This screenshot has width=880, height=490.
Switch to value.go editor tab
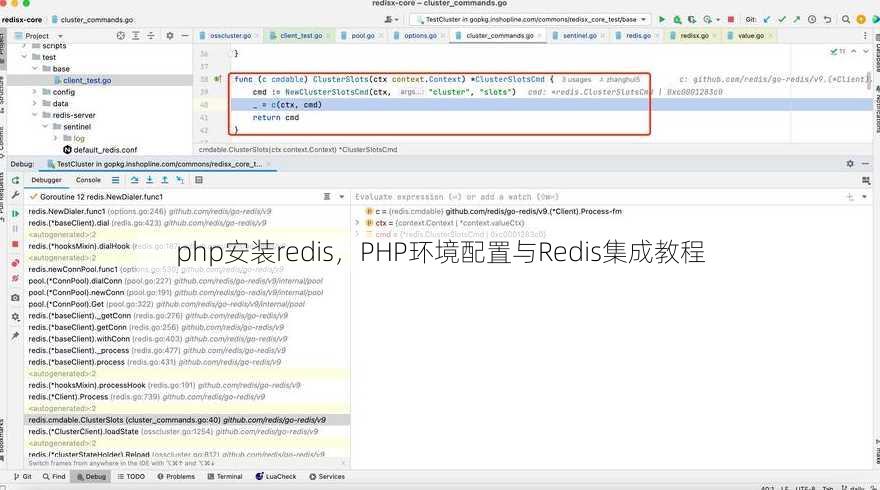coord(749,35)
